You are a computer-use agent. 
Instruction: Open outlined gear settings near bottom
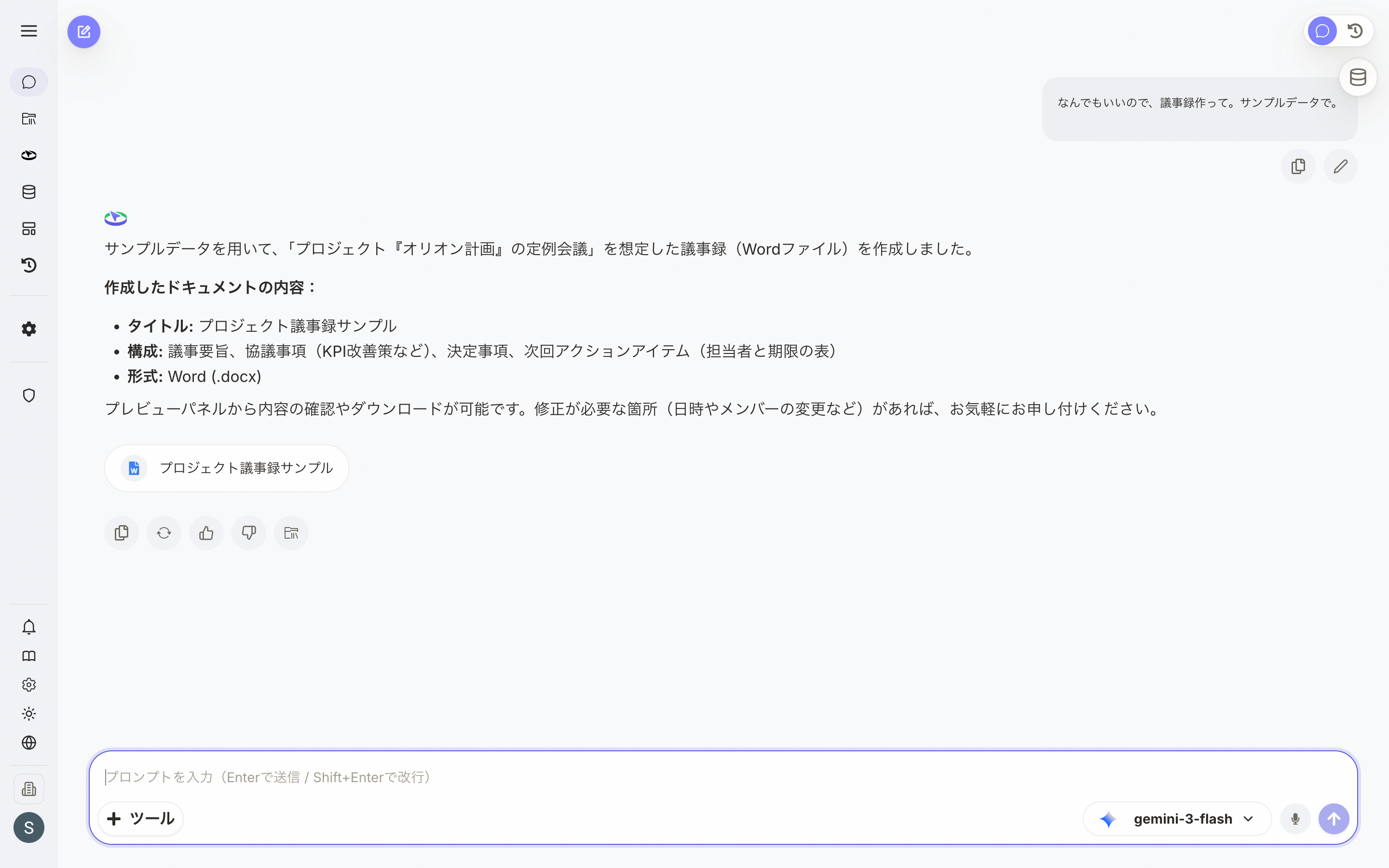click(x=29, y=685)
